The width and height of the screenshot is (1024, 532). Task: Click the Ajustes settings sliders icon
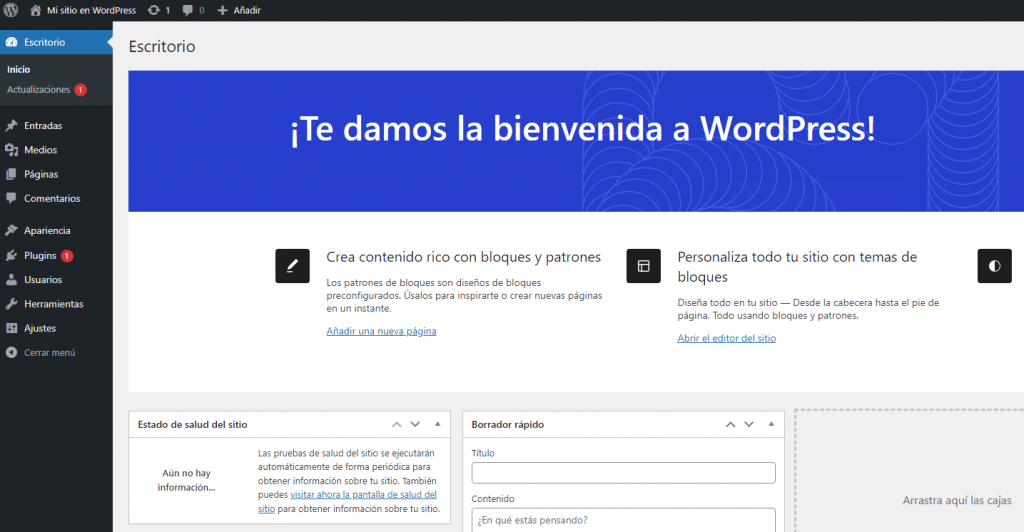pyautogui.click(x=11, y=328)
